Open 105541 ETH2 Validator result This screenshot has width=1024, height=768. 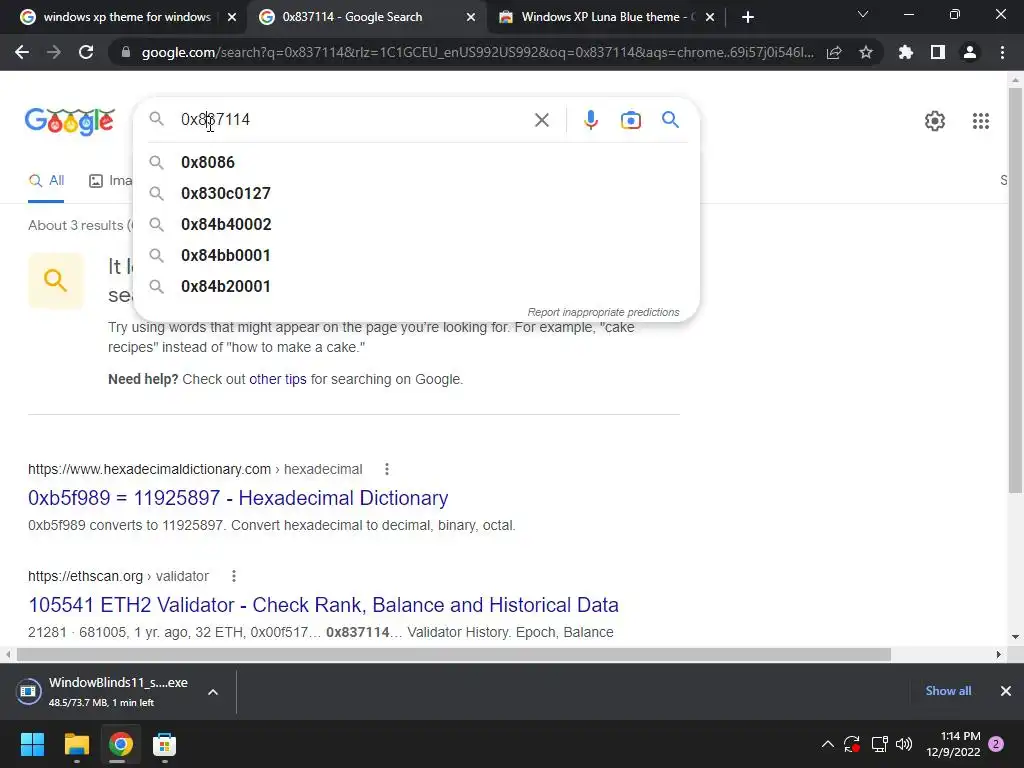[x=323, y=605]
